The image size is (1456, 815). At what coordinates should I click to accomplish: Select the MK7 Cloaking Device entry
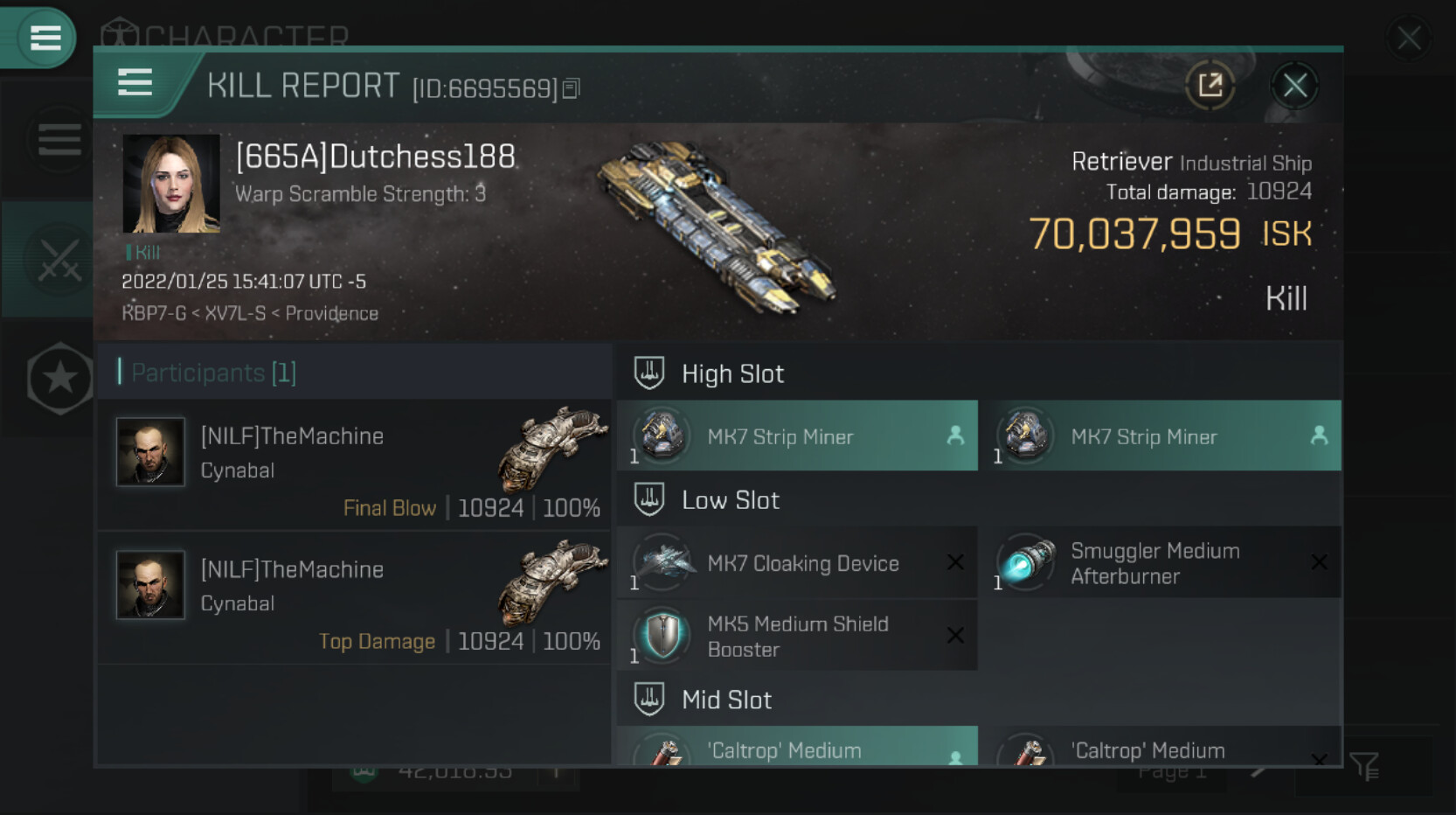click(x=797, y=562)
